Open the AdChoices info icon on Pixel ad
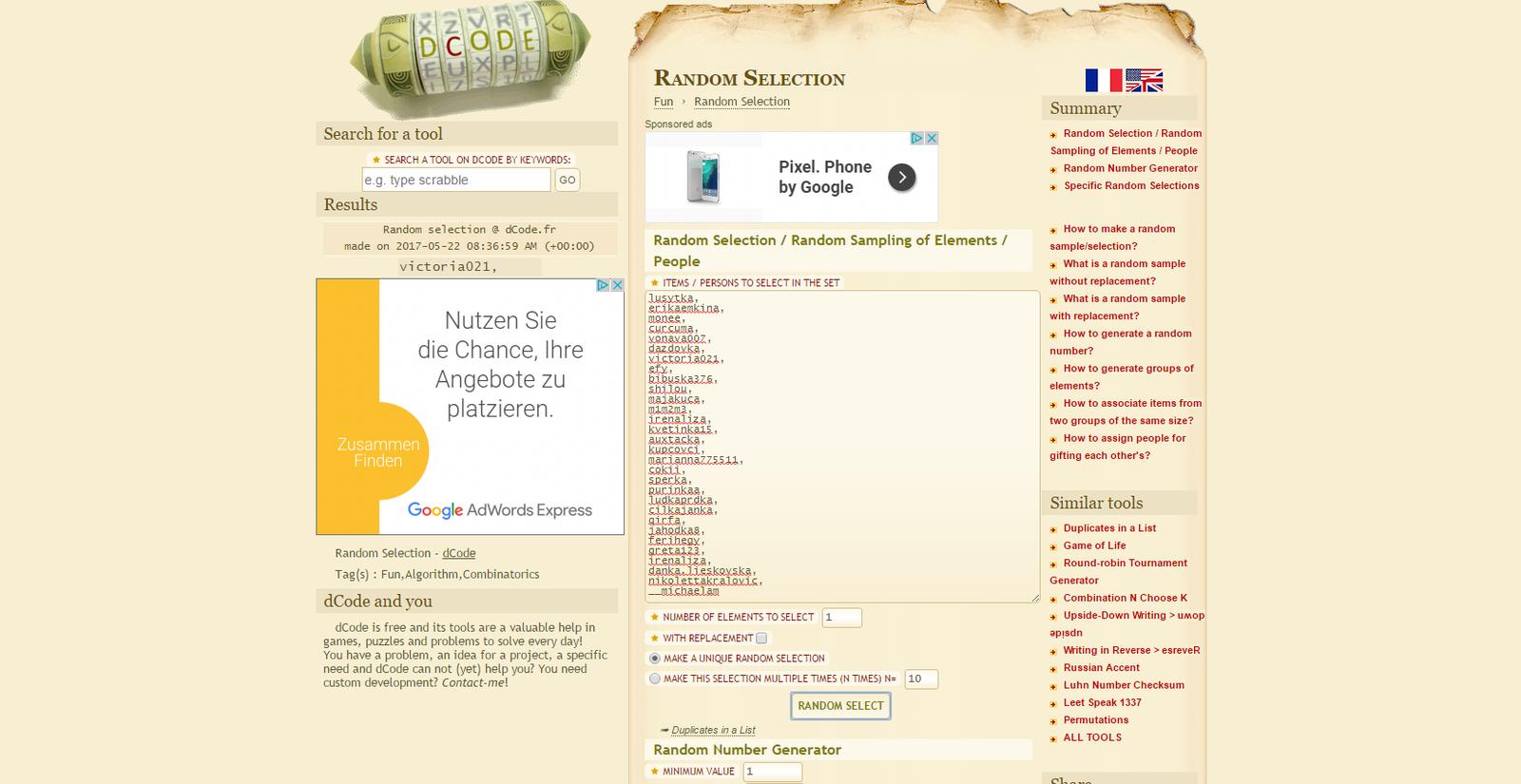Viewport: 1521px width, 784px height. (917, 139)
